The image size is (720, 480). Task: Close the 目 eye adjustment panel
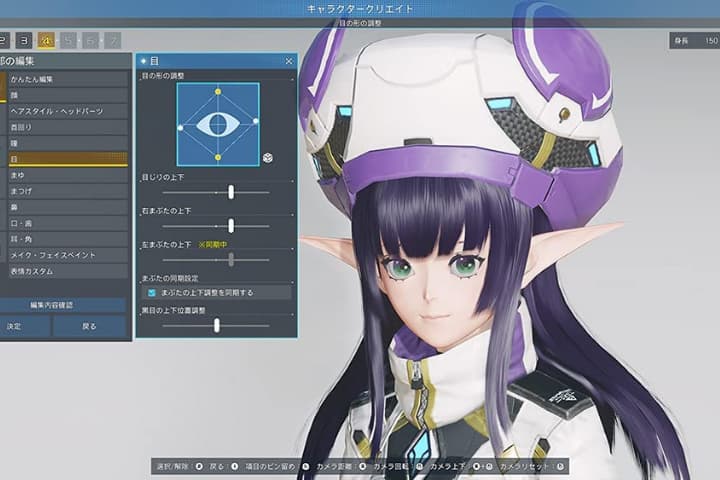tap(289, 61)
